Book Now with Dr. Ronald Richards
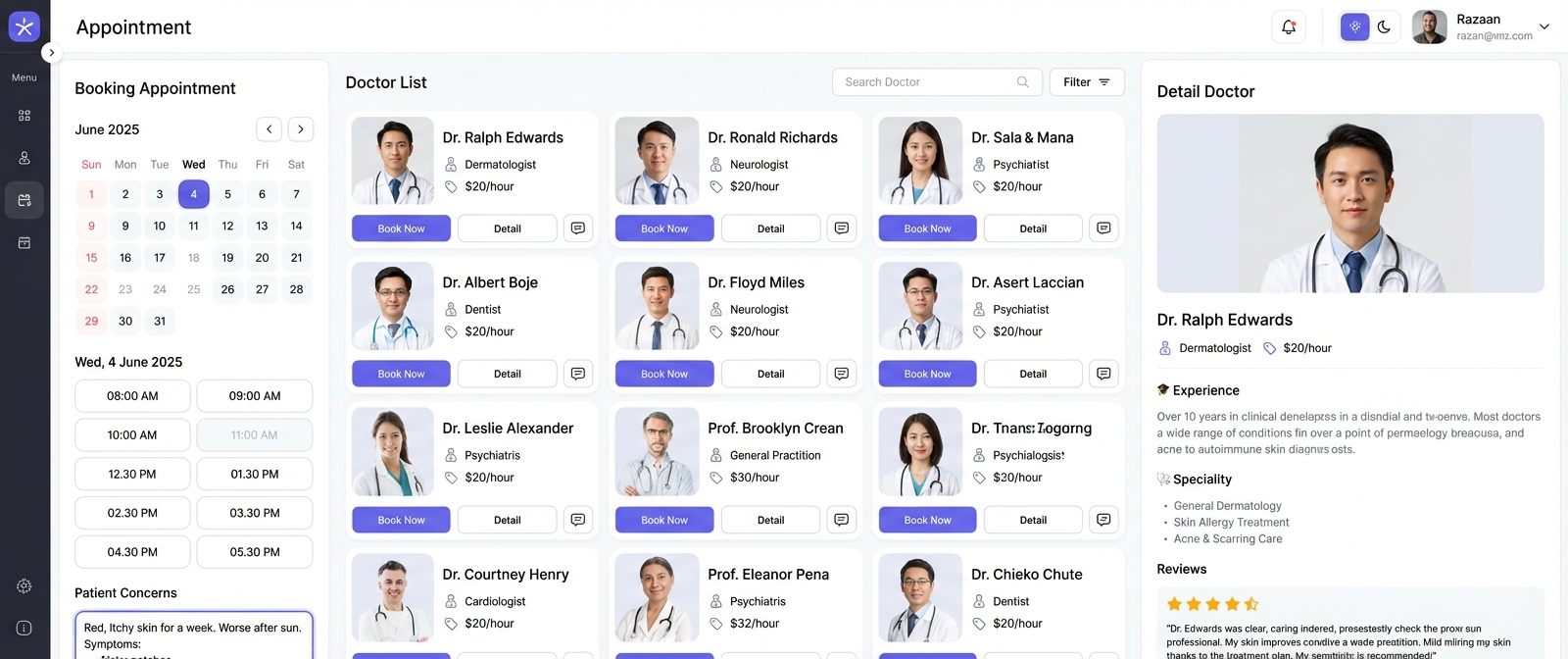 [x=664, y=228]
